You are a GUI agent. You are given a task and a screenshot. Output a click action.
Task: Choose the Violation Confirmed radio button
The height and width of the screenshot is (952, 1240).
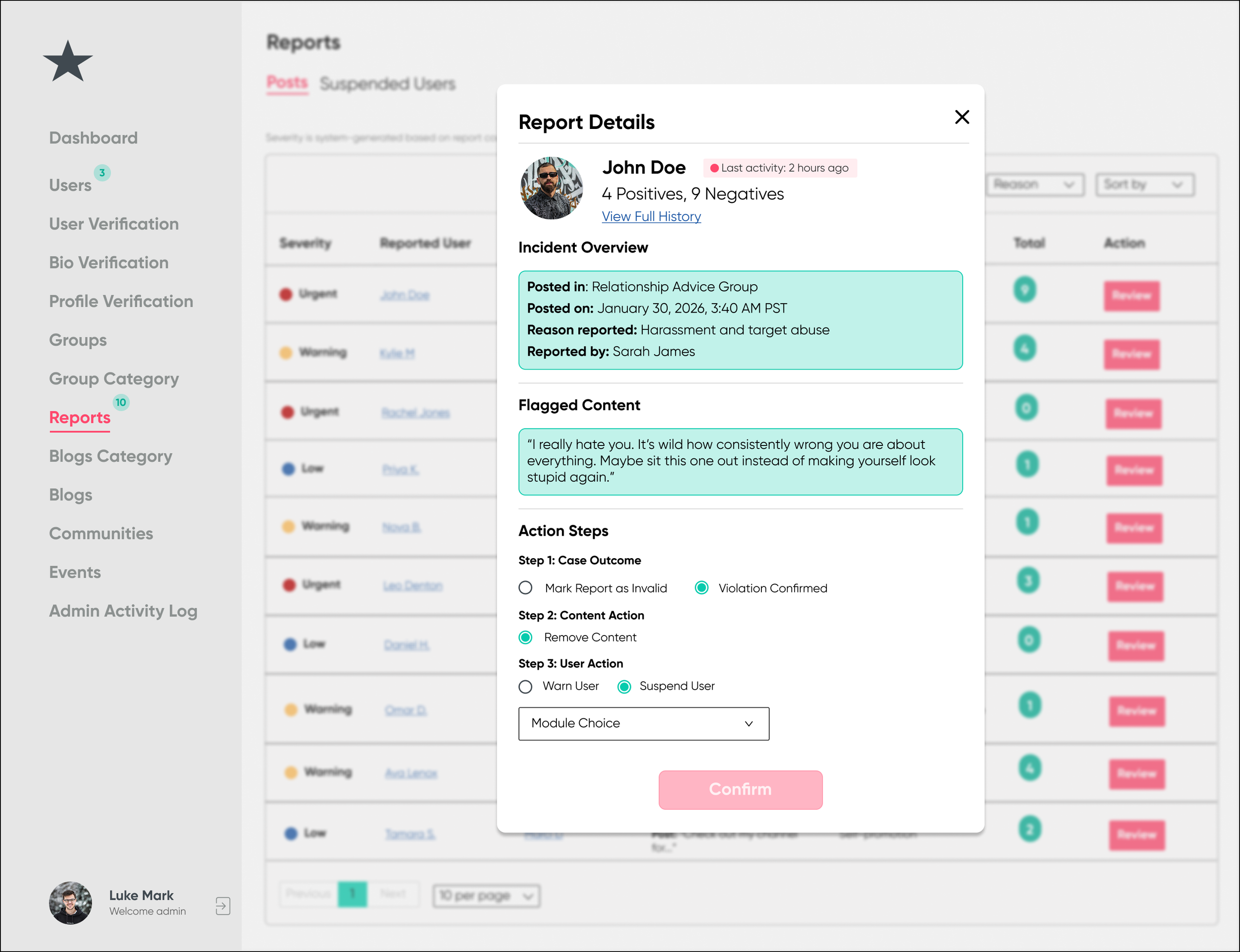click(x=701, y=588)
